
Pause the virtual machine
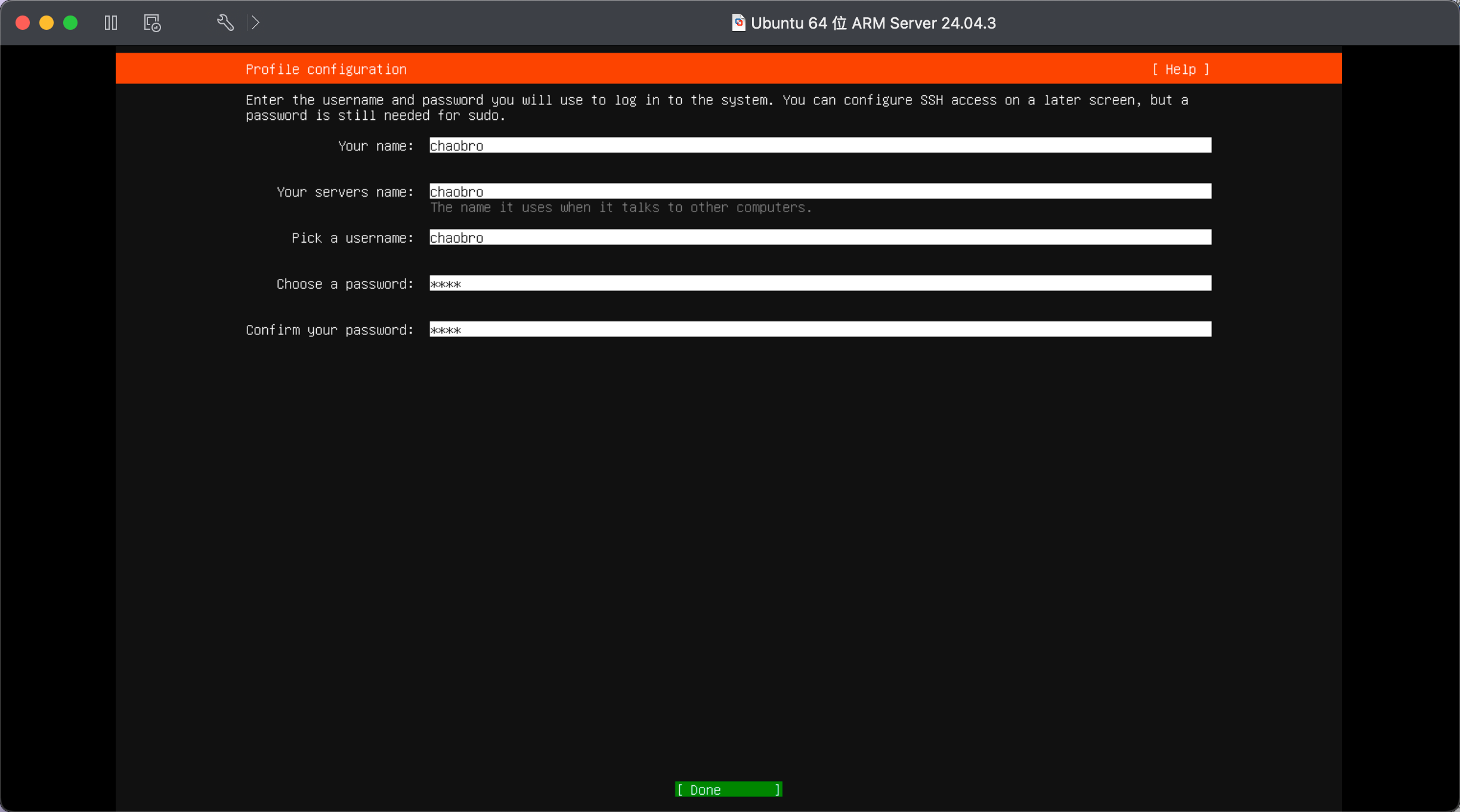(111, 23)
